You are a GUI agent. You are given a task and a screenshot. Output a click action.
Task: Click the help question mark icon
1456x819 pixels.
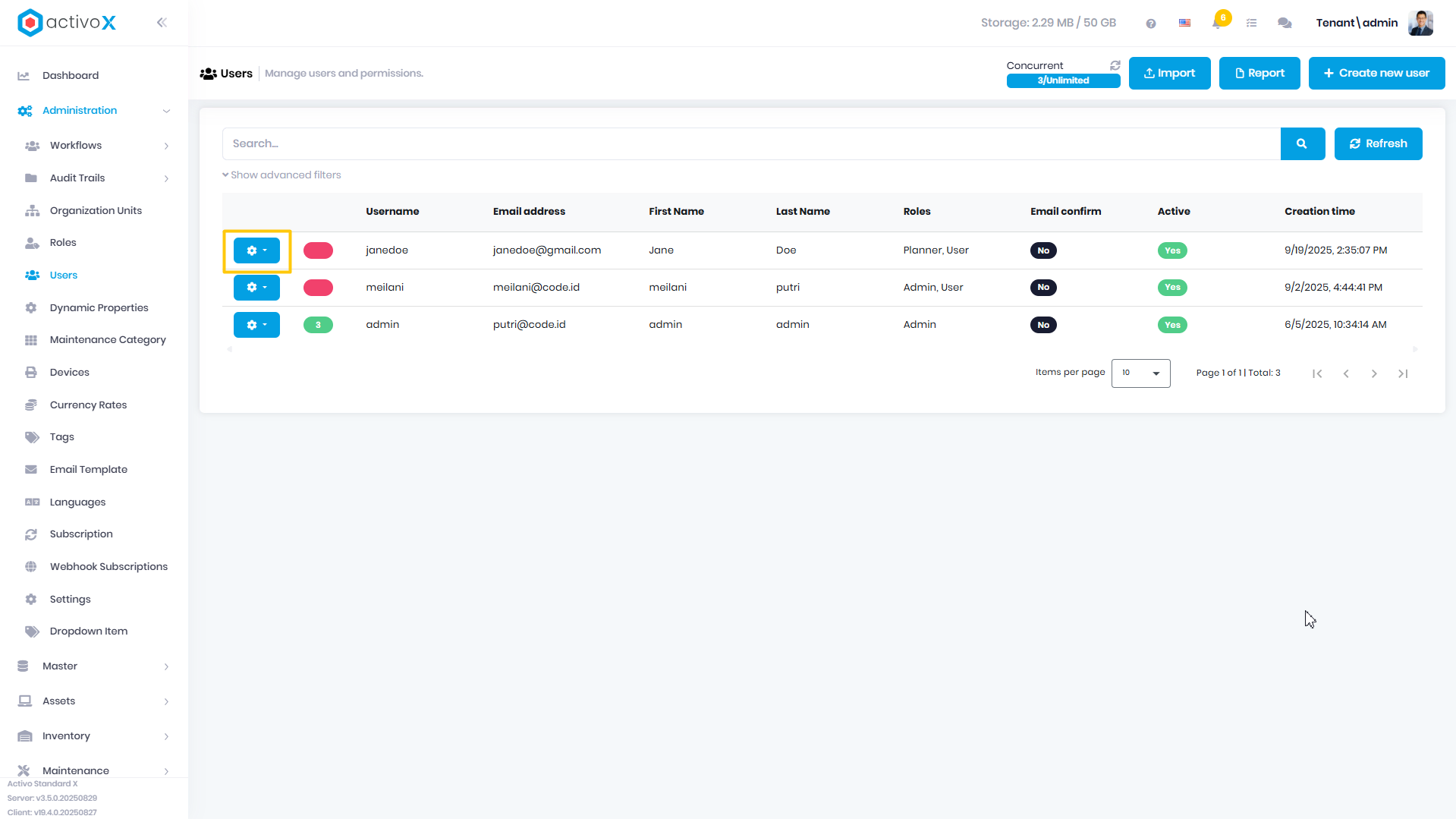pos(1151,24)
